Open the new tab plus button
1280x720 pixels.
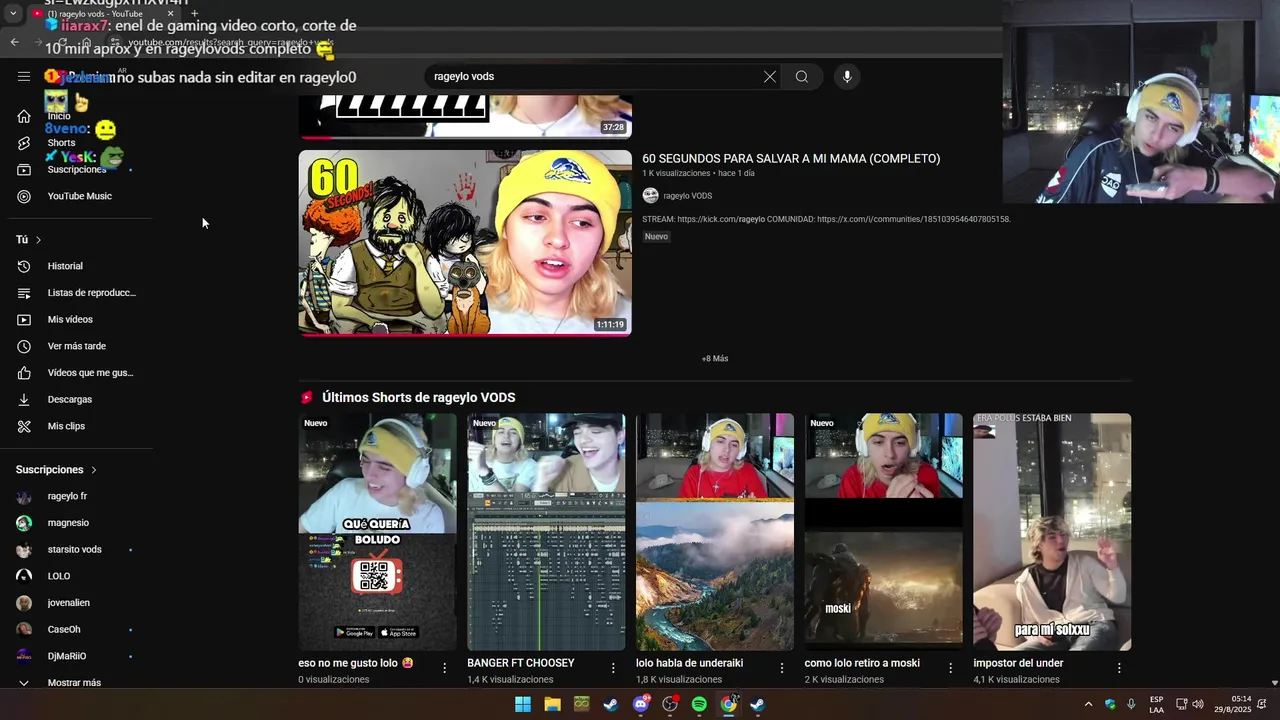click(x=194, y=14)
